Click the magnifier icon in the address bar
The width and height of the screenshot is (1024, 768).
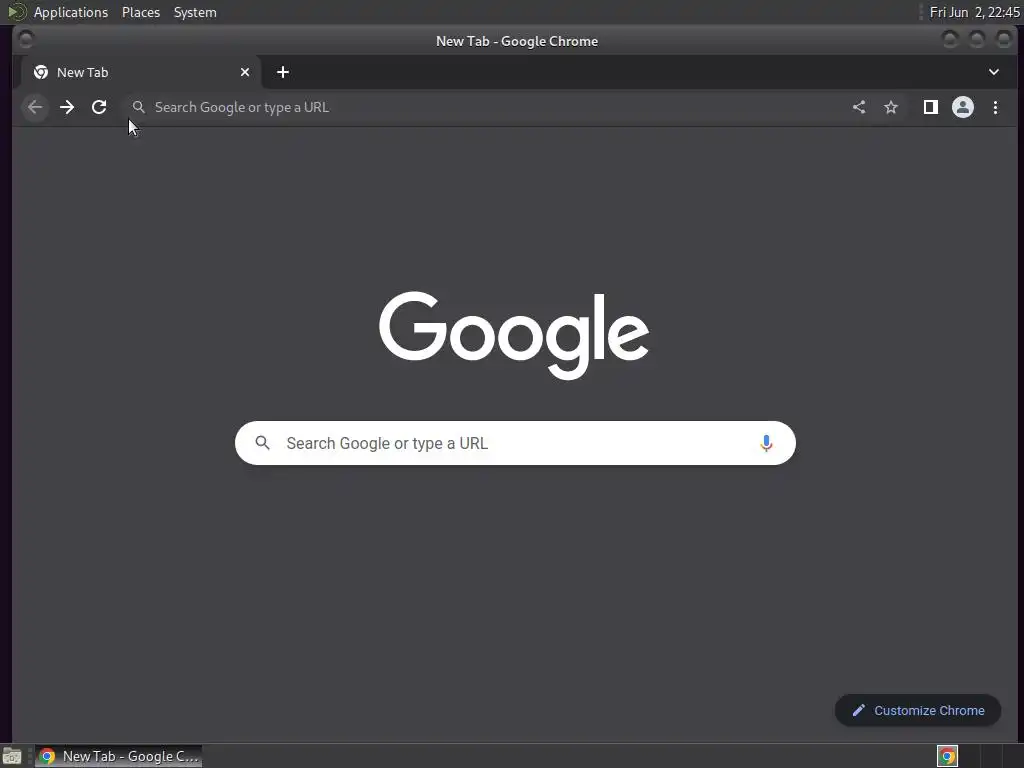click(138, 107)
